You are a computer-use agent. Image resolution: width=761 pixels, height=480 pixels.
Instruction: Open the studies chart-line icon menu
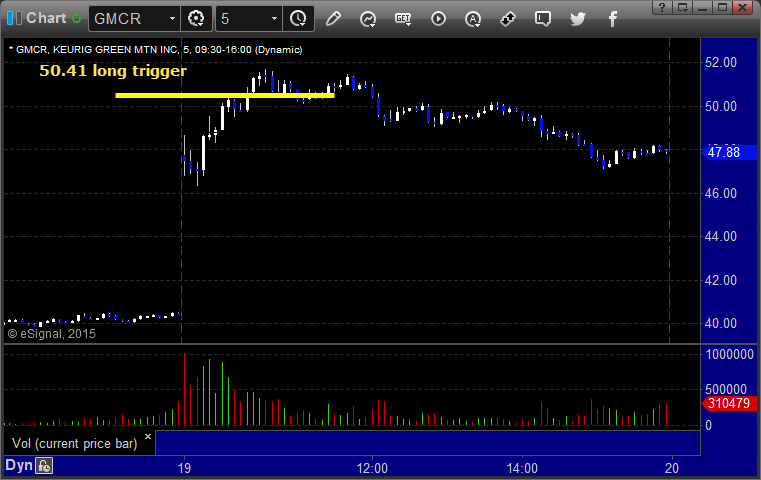pyautogui.click(x=368, y=19)
